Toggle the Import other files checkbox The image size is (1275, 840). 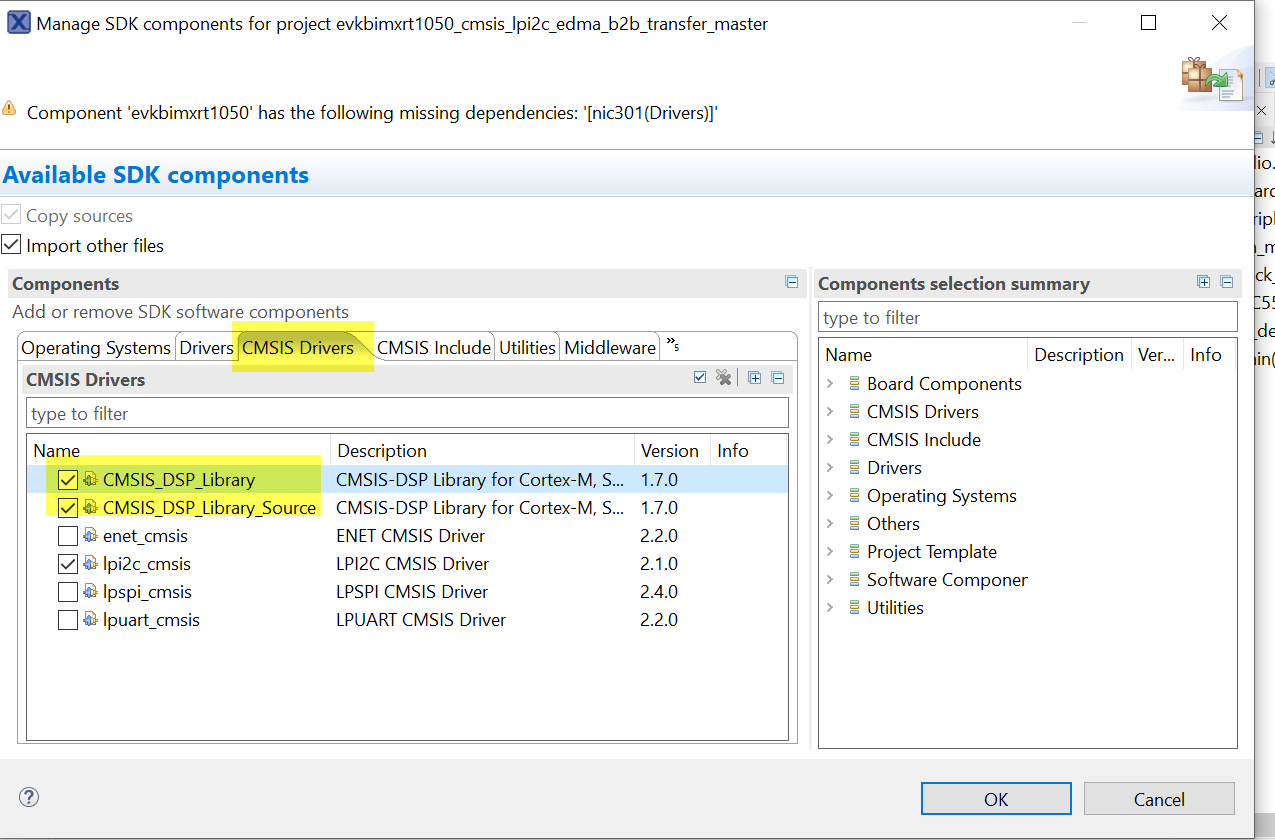coord(11,245)
